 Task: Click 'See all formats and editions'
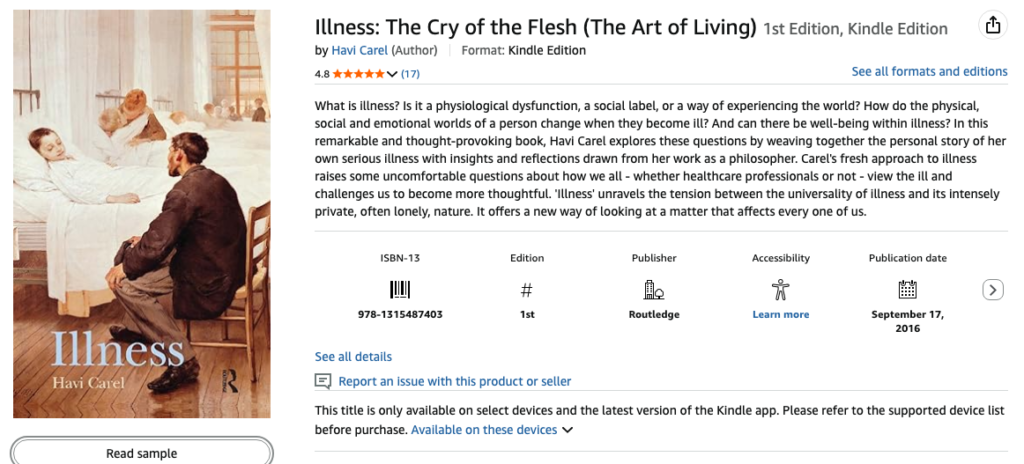[929, 72]
